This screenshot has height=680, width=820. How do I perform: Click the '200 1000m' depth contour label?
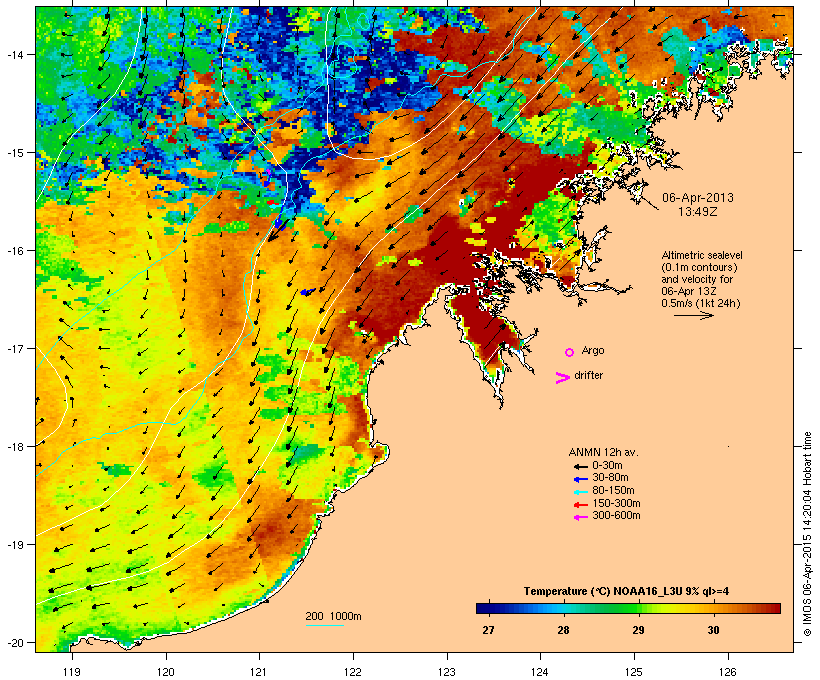(x=333, y=616)
